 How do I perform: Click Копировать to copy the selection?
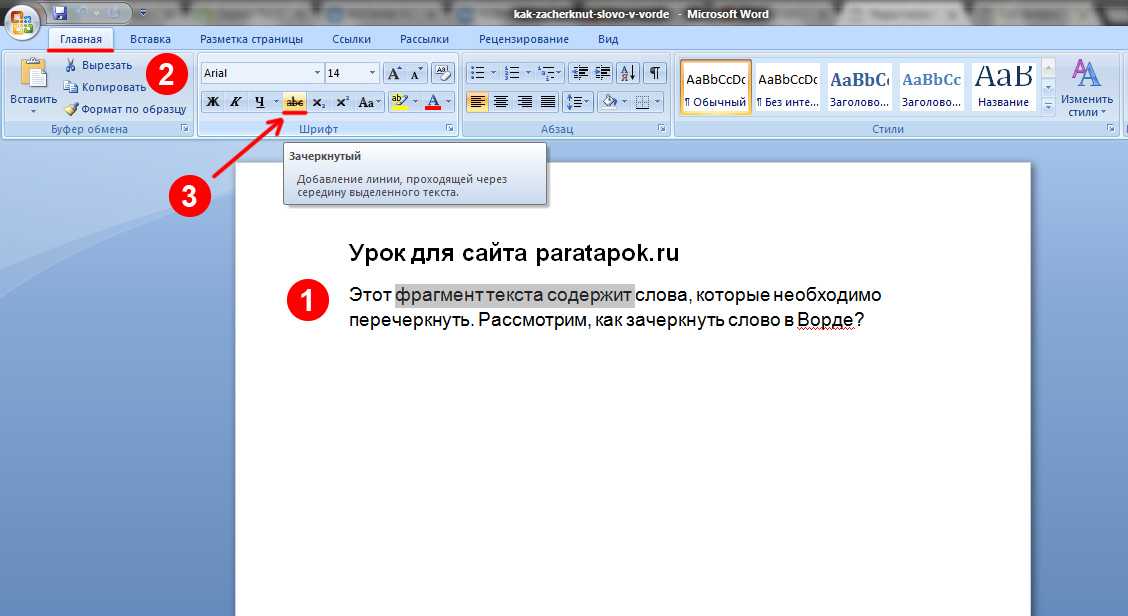coord(105,87)
